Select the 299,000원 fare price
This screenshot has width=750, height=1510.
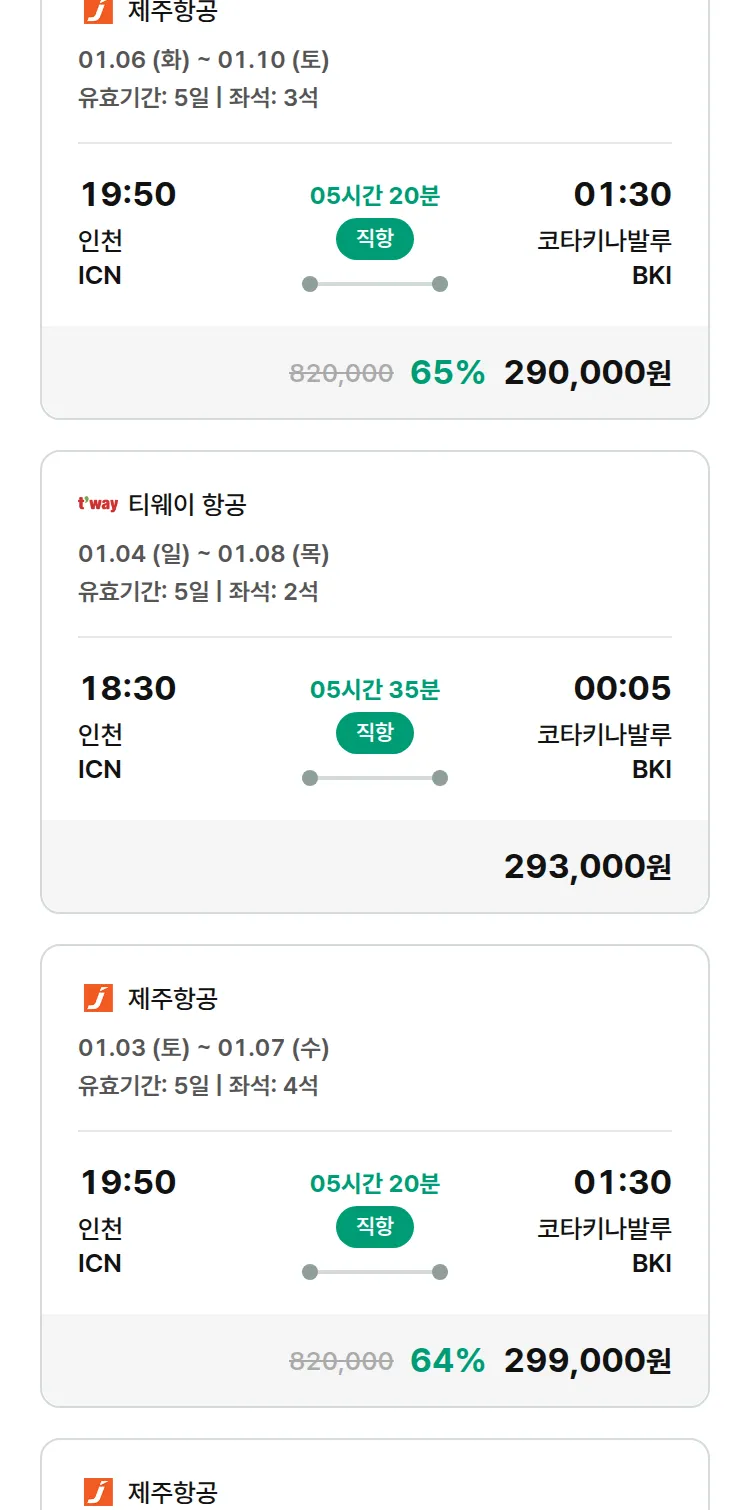(x=587, y=1361)
